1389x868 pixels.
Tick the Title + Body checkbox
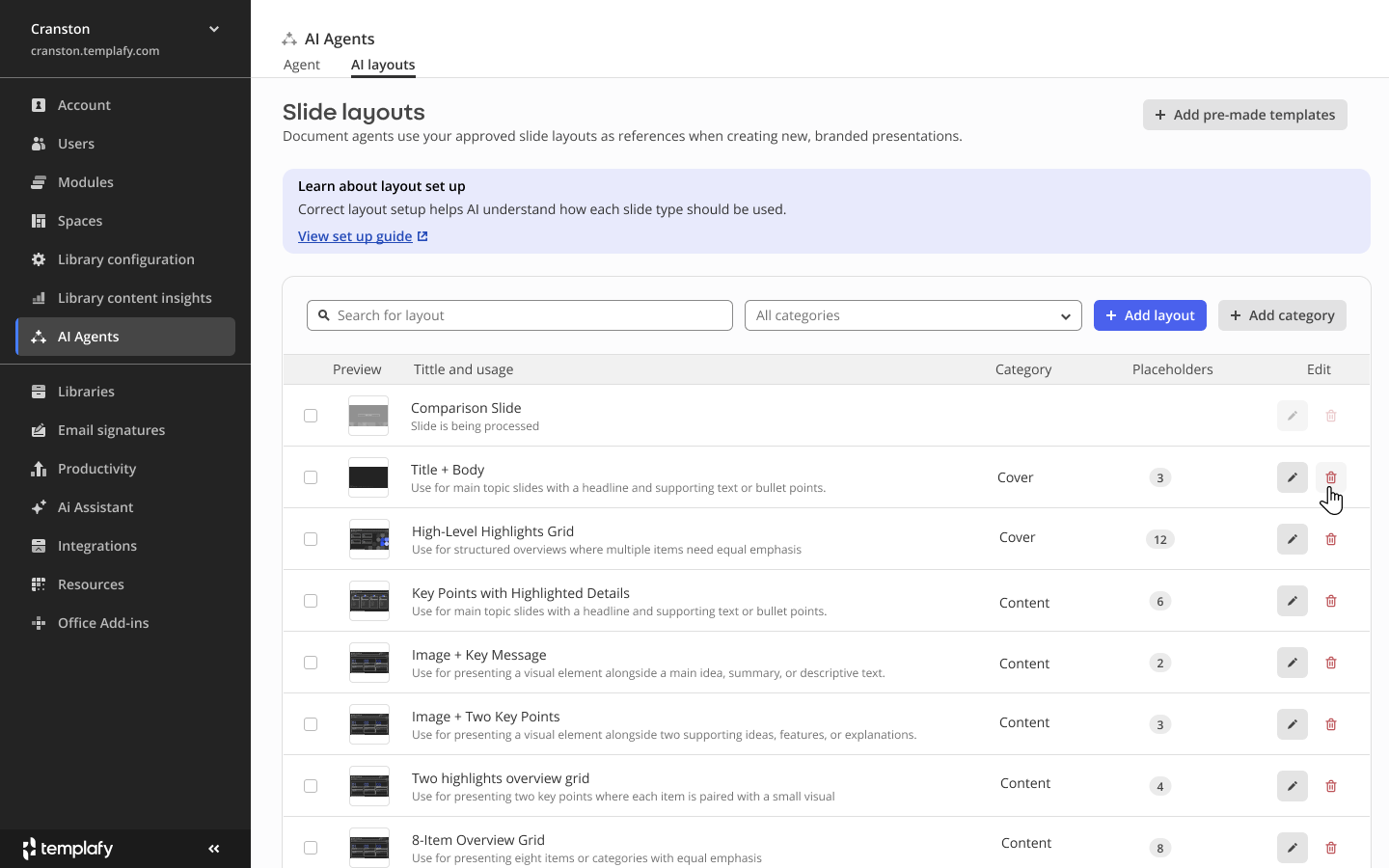[311, 477]
